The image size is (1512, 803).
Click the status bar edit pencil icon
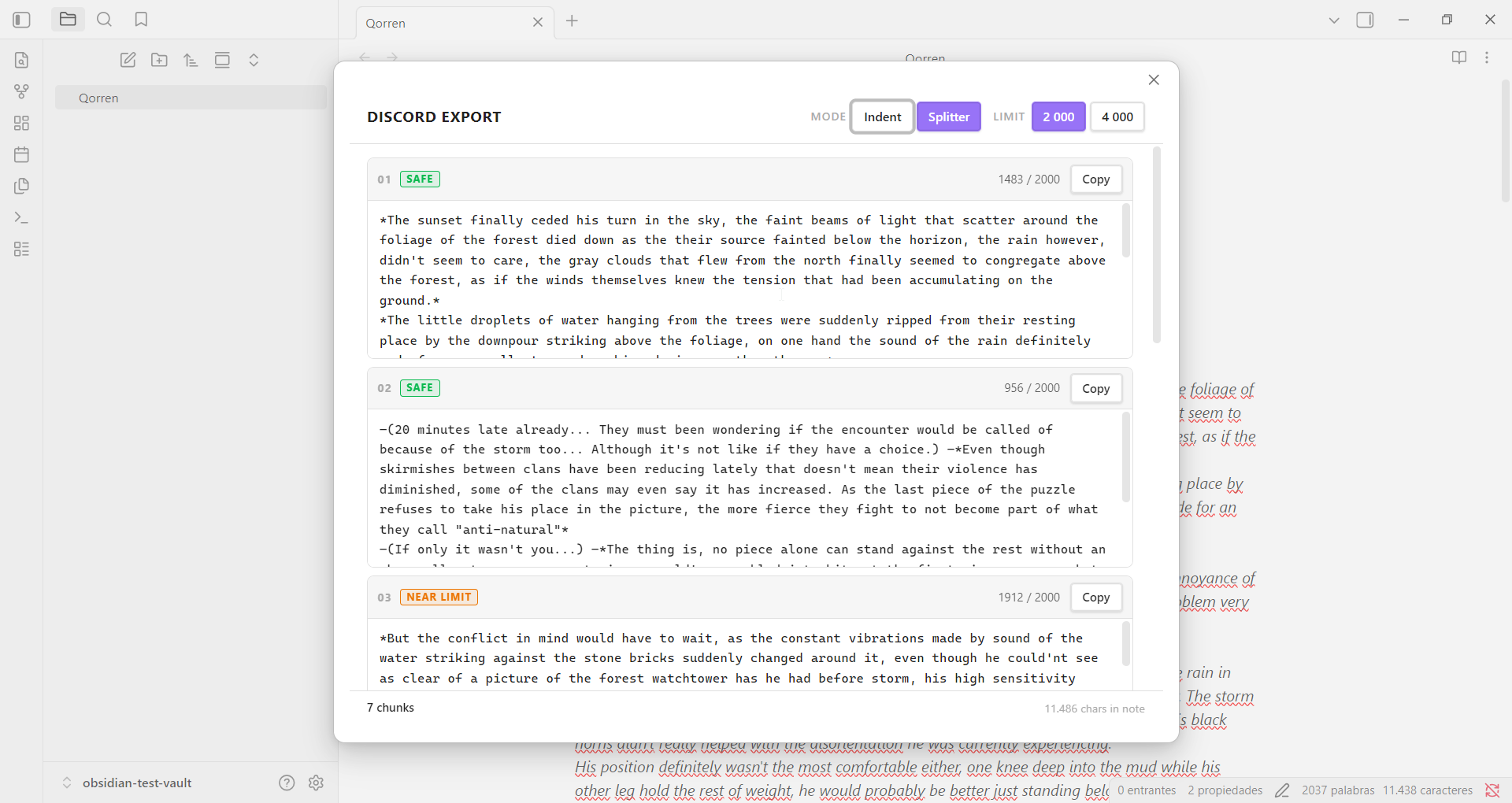point(1282,790)
